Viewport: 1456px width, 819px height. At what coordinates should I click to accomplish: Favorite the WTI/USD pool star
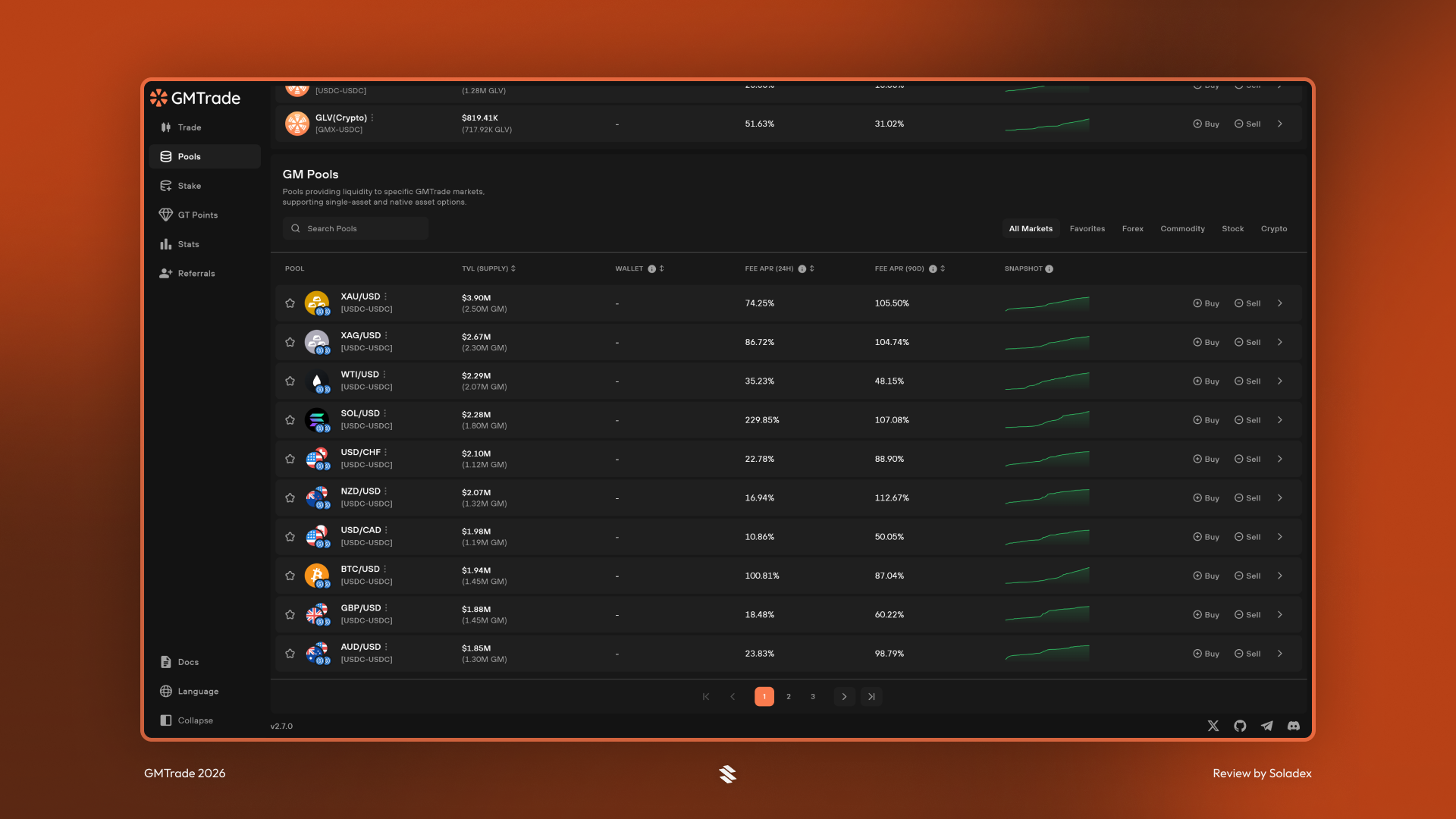click(x=290, y=381)
